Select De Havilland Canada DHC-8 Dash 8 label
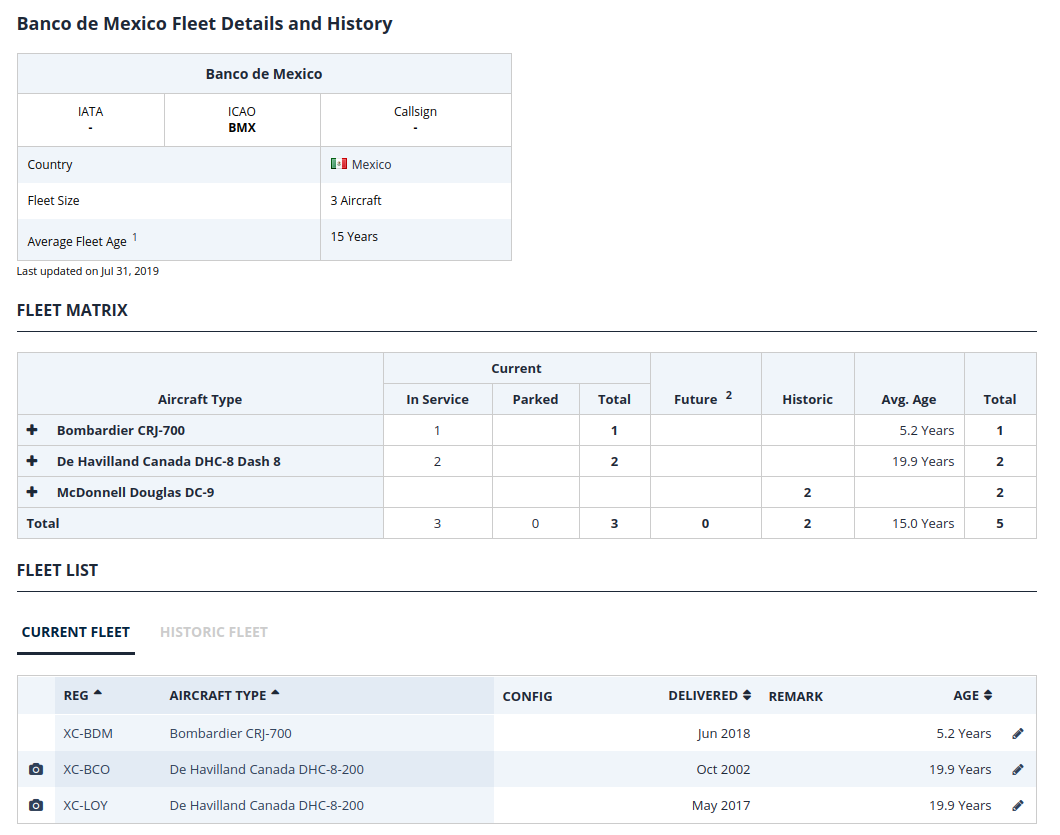Viewport: 1060px width, 835px height. coord(168,461)
